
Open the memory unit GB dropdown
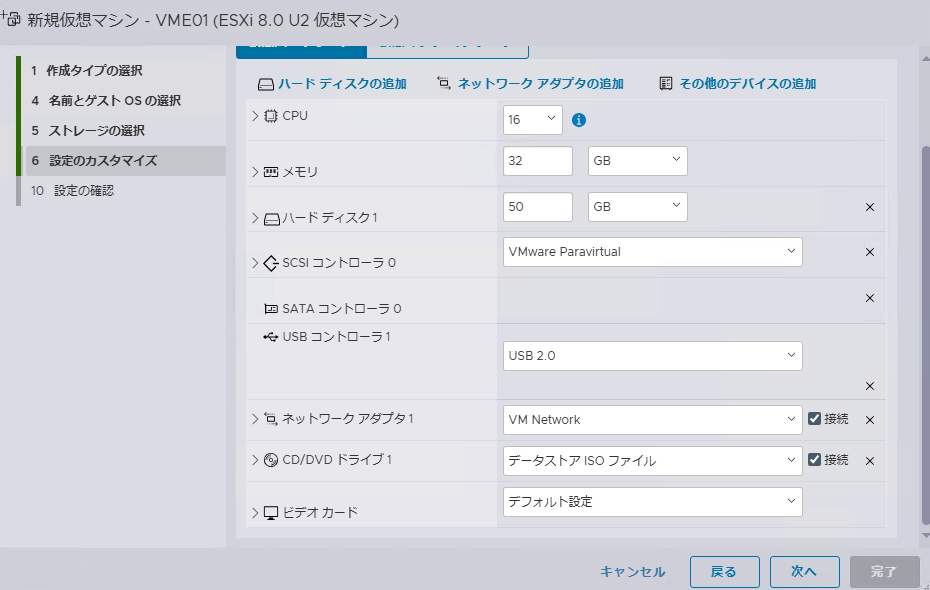638,161
